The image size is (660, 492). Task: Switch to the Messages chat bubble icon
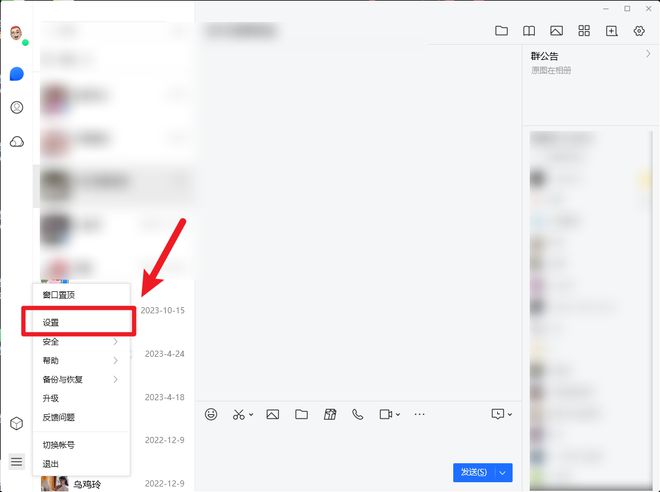click(17, 74)
